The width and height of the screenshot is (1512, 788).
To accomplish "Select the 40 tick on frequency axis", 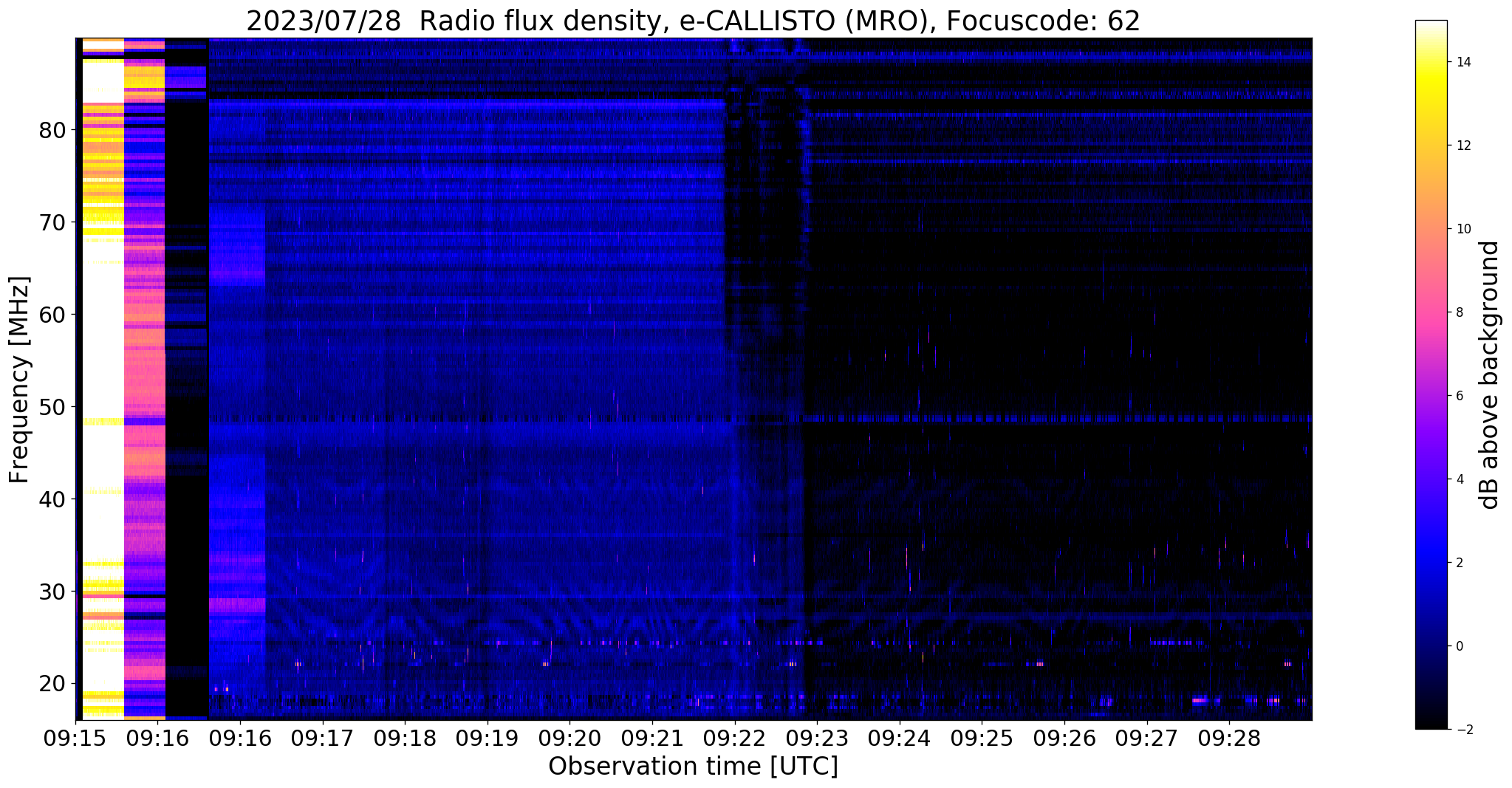I will [x=52, y=499].
